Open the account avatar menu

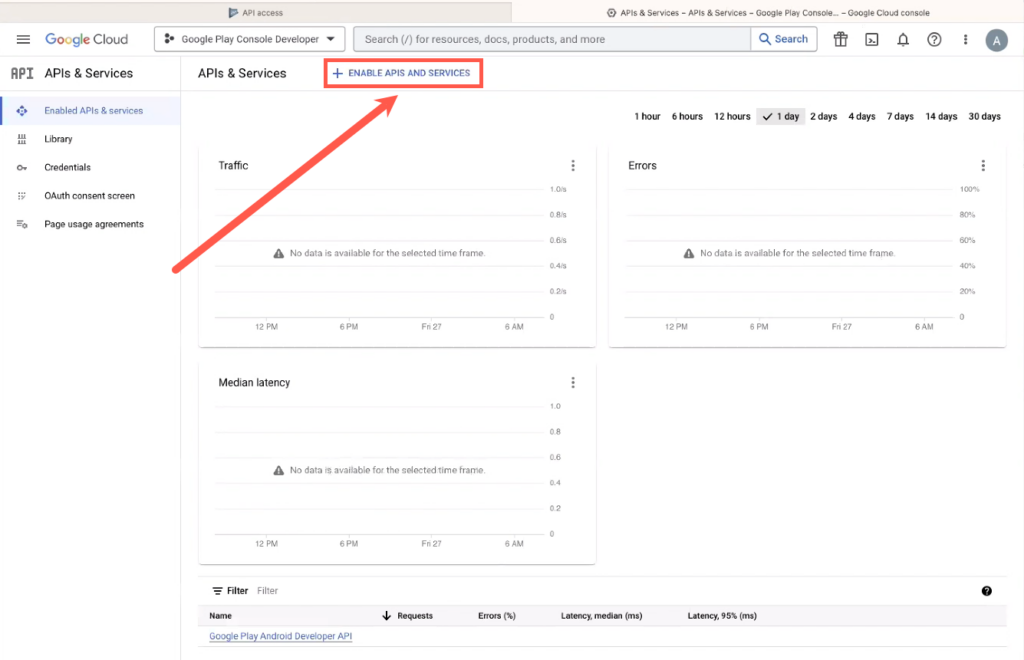tap(996, 39)
